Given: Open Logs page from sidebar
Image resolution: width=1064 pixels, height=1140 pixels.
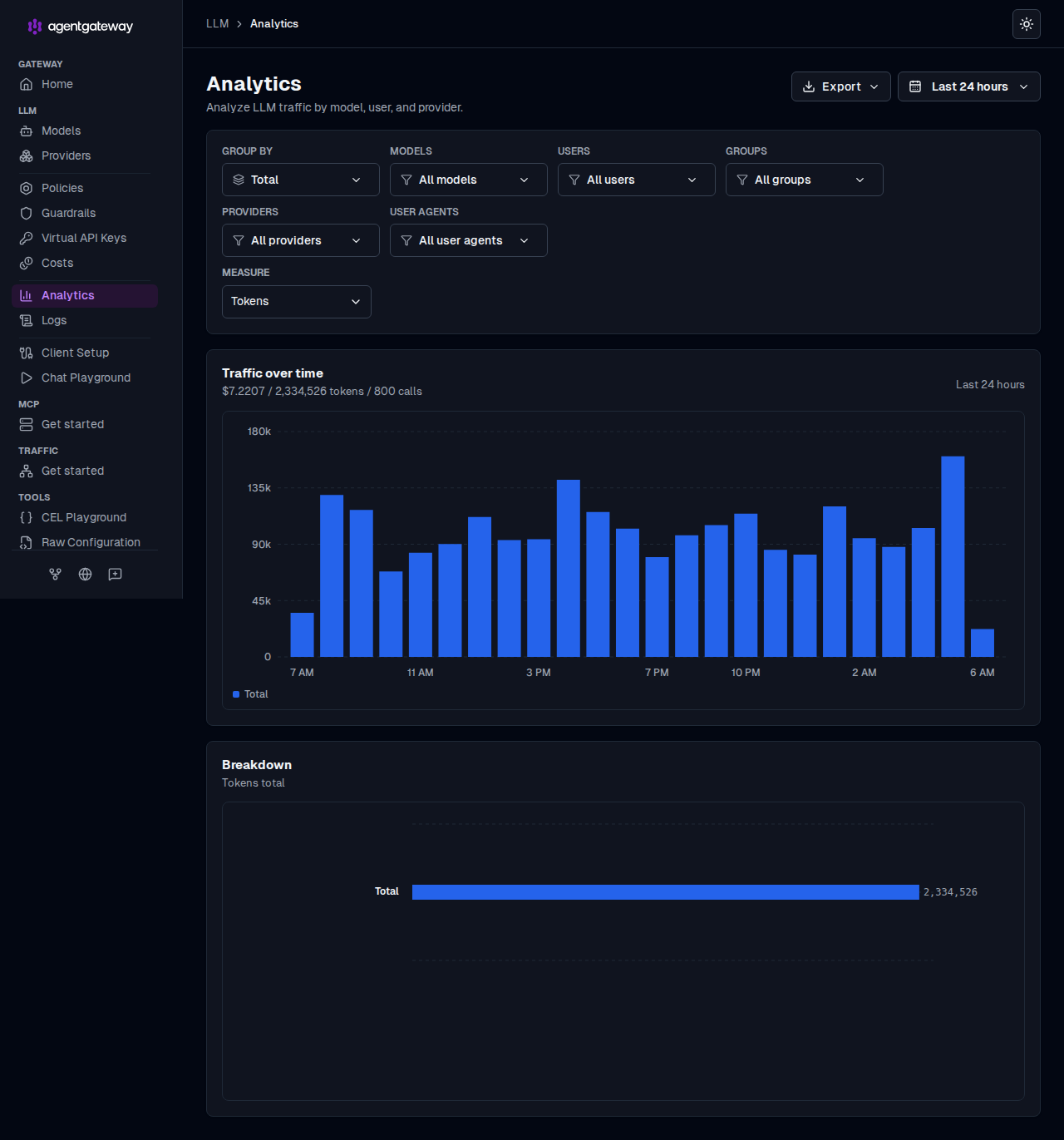Looking at the screenshot, I should pos(85,320).
